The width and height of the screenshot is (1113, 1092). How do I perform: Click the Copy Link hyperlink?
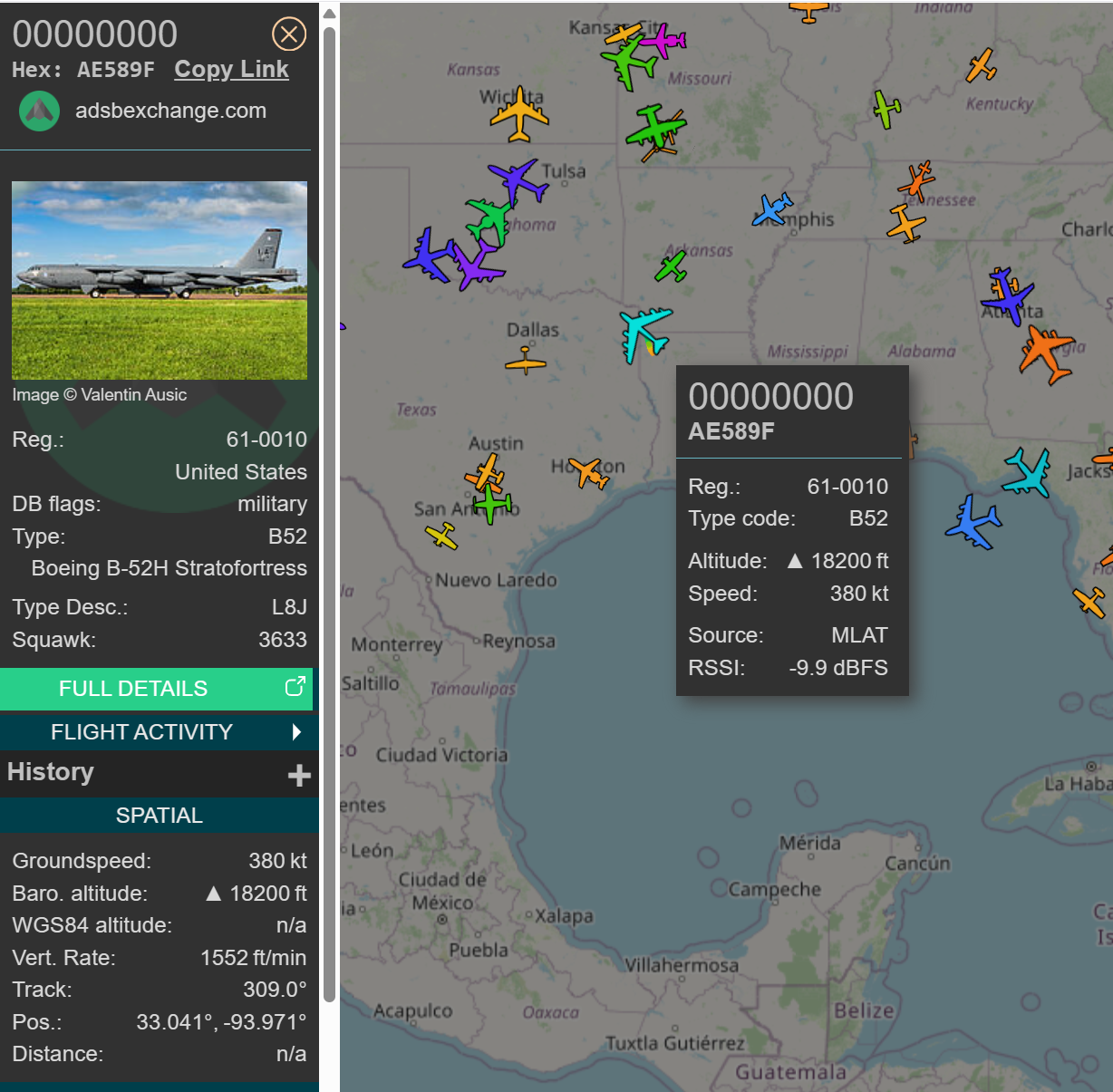[231, 70]
